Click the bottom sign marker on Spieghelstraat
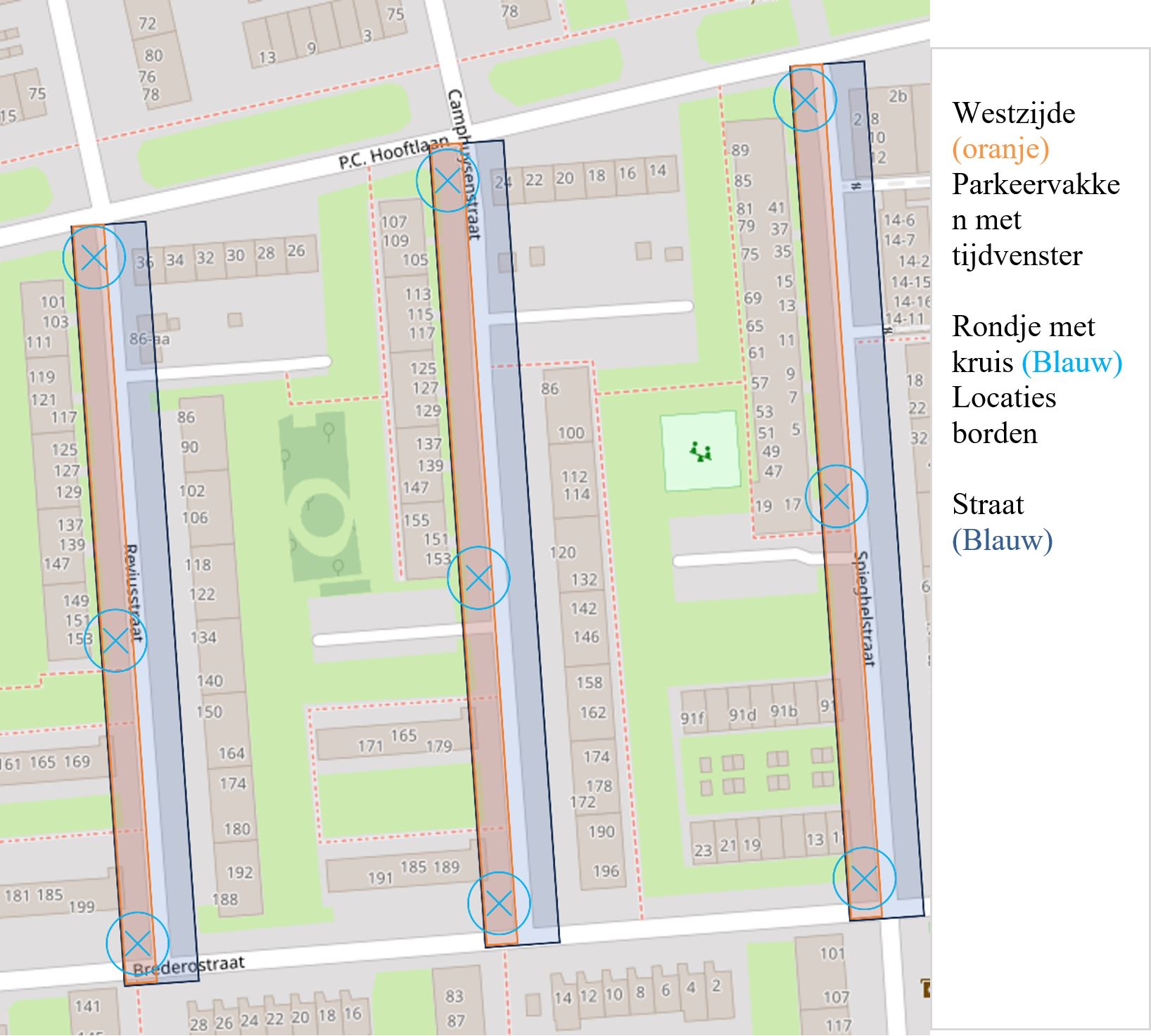This screenshot has height=1036, width=1151. point(865,878)
